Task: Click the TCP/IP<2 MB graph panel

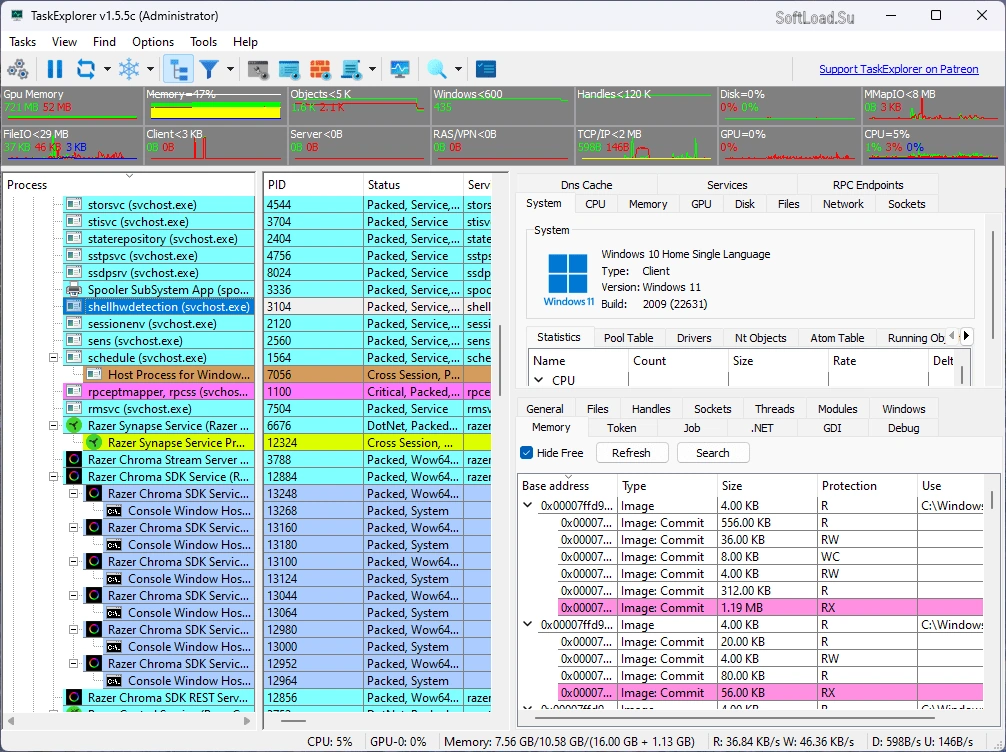Action: click(646, 146)
